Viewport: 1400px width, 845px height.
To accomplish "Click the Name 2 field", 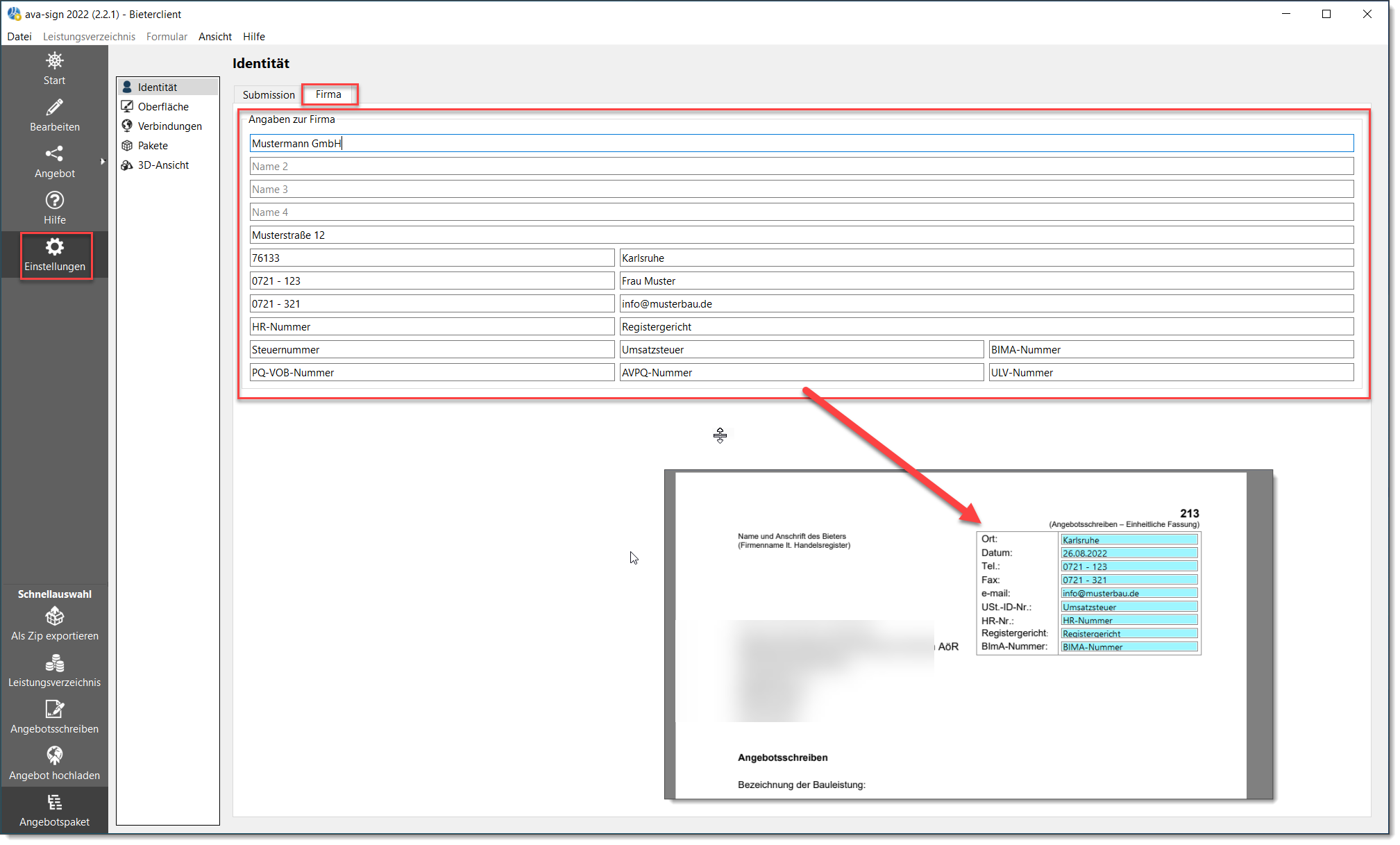I will pyautogui.click(x=802, y=166).
